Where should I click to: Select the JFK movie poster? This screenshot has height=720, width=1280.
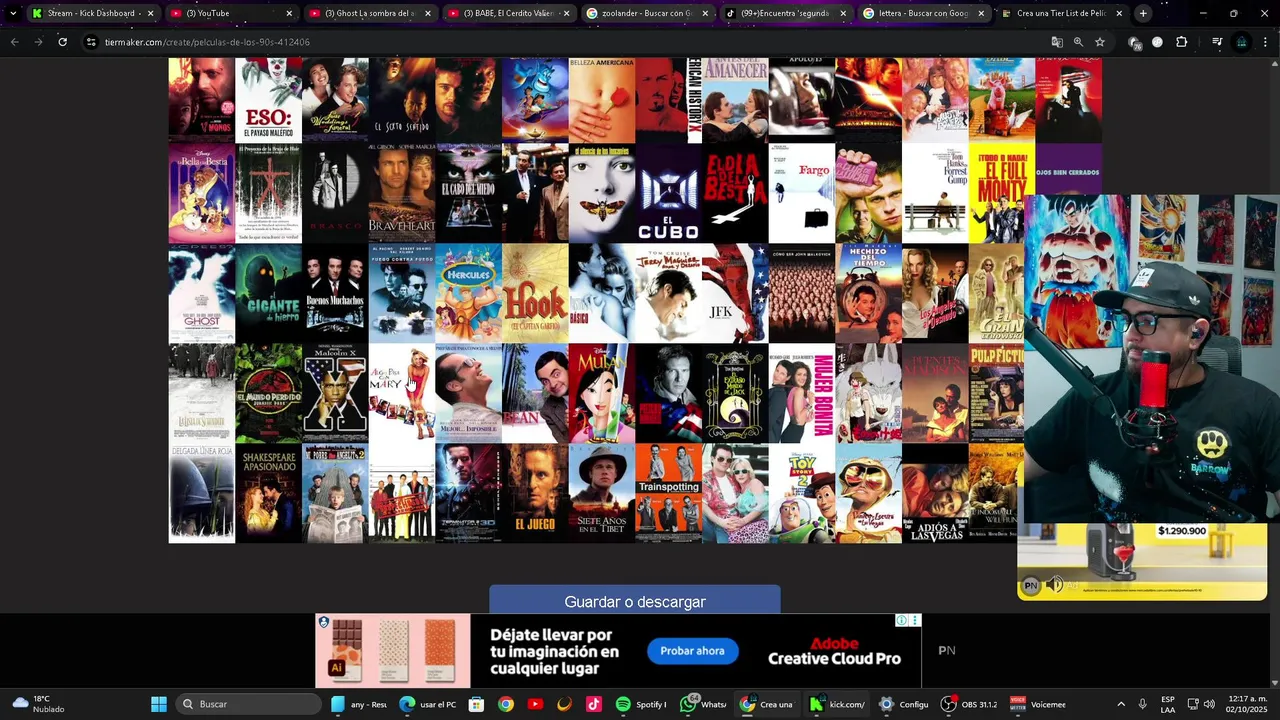(x=735, y=293)
